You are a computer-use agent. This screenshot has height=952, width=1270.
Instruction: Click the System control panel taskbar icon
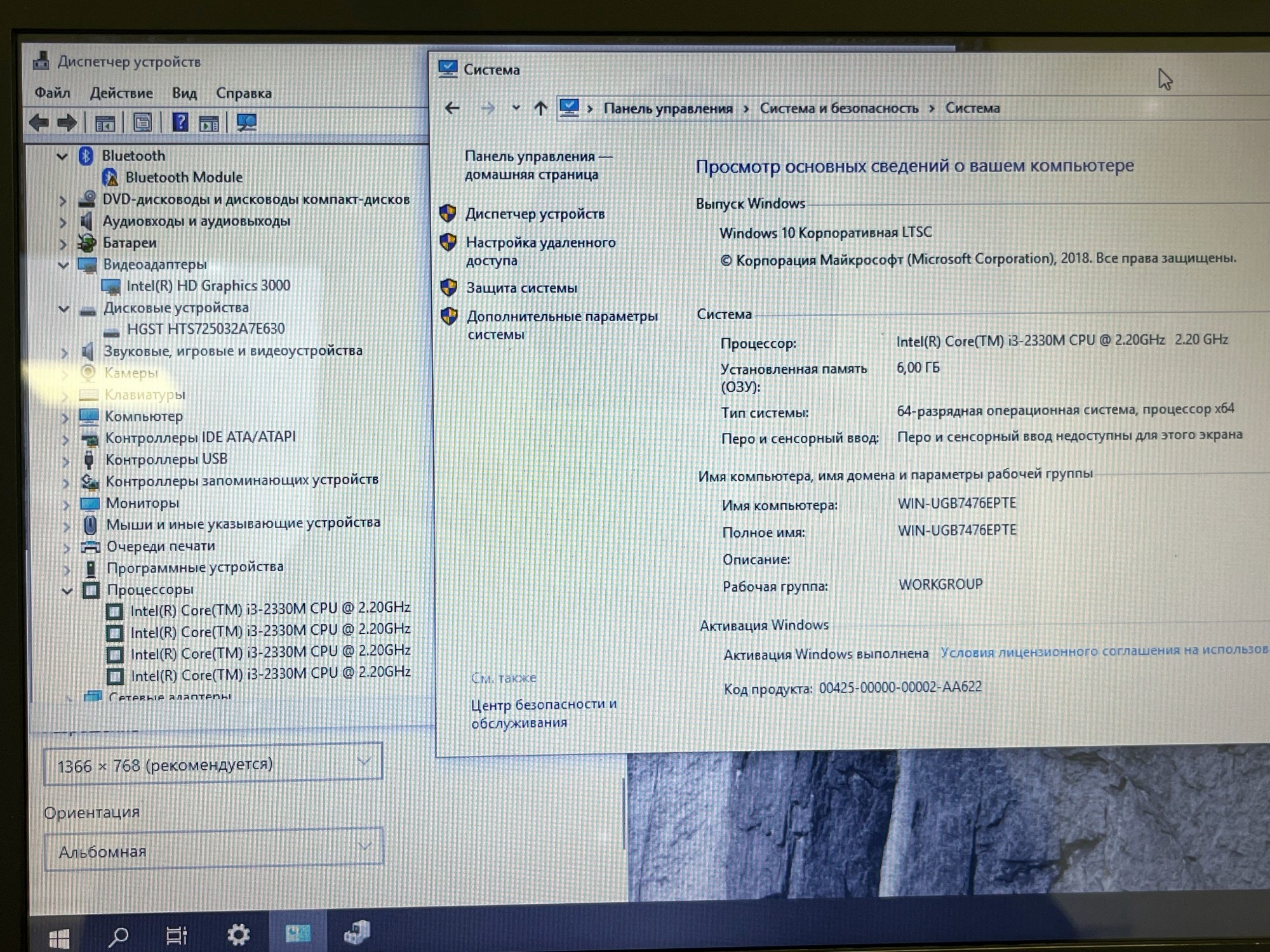298,932
